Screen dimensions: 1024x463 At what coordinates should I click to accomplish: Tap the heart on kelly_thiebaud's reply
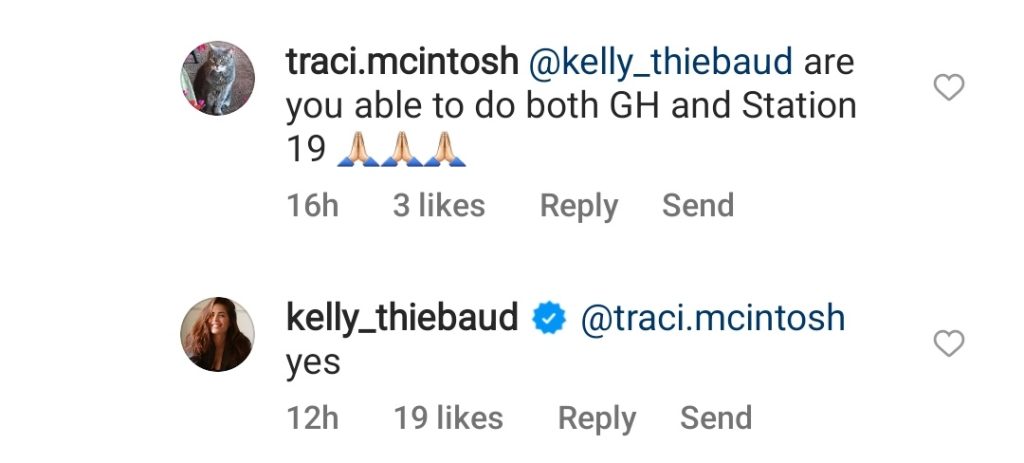tap(948, 344)
